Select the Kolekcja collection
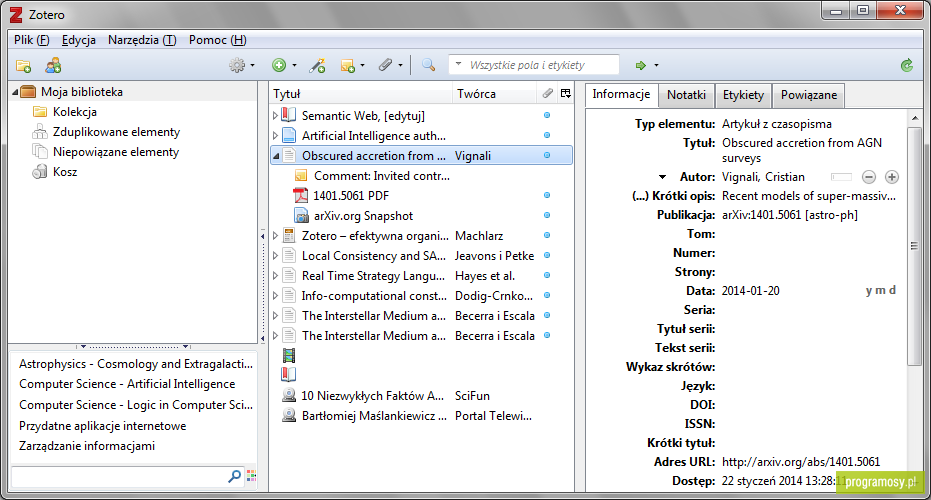Screen dimensions: 931x500 click(74, 112)
